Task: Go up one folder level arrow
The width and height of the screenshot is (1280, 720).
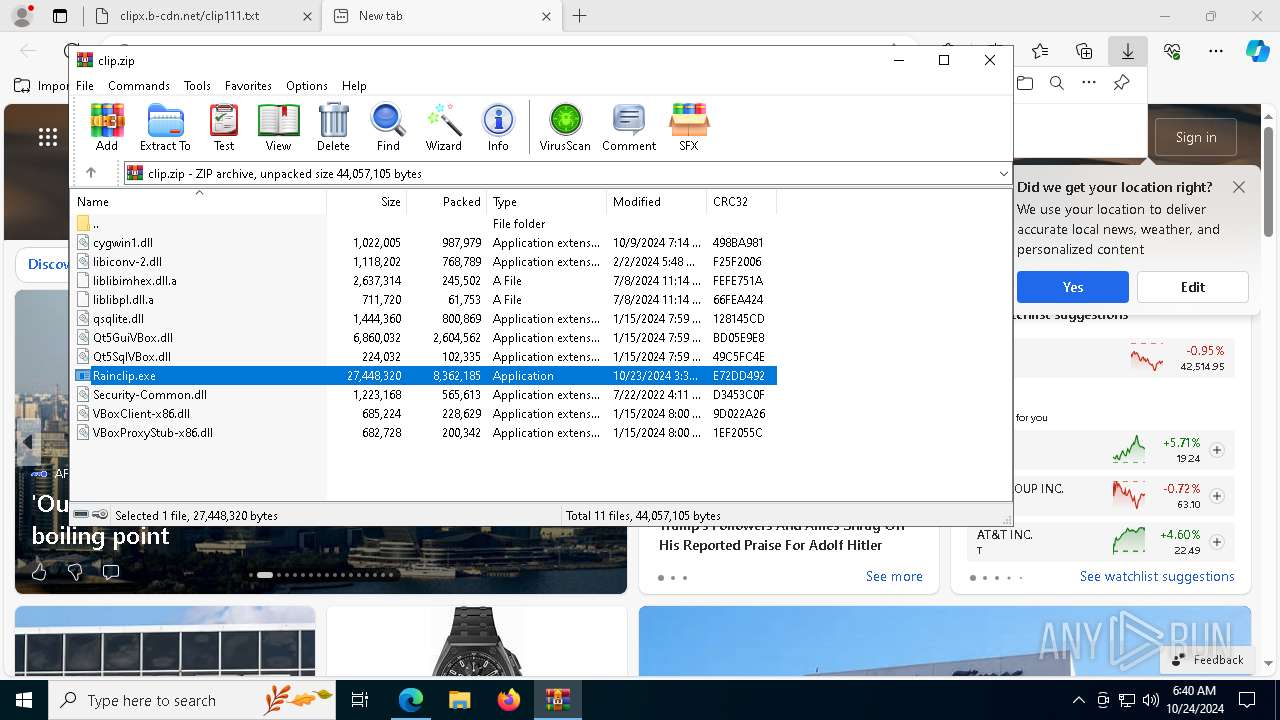Action: (91, 173)
